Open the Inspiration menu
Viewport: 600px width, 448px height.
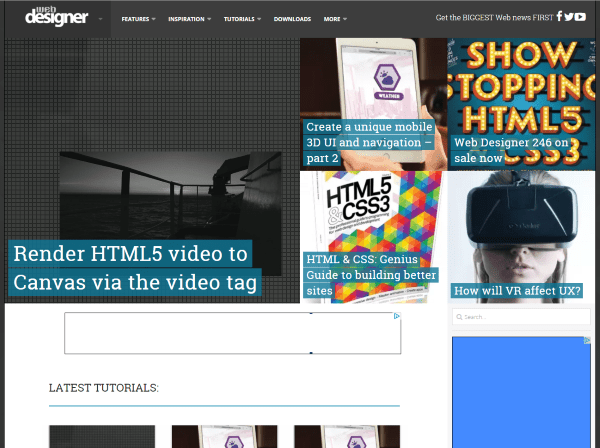(x=186, y=19)
